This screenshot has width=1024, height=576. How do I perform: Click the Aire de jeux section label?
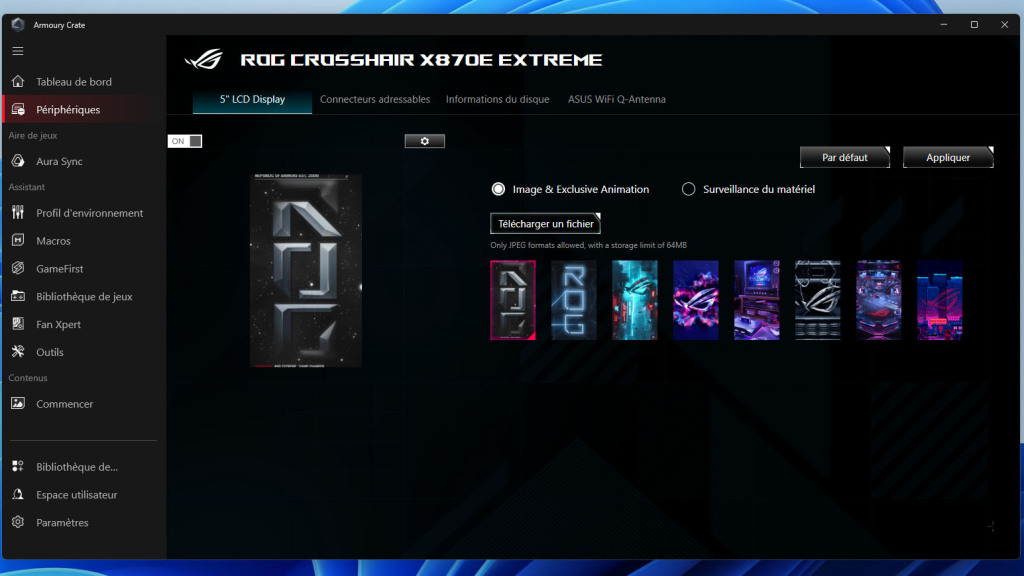pos(33,135)
